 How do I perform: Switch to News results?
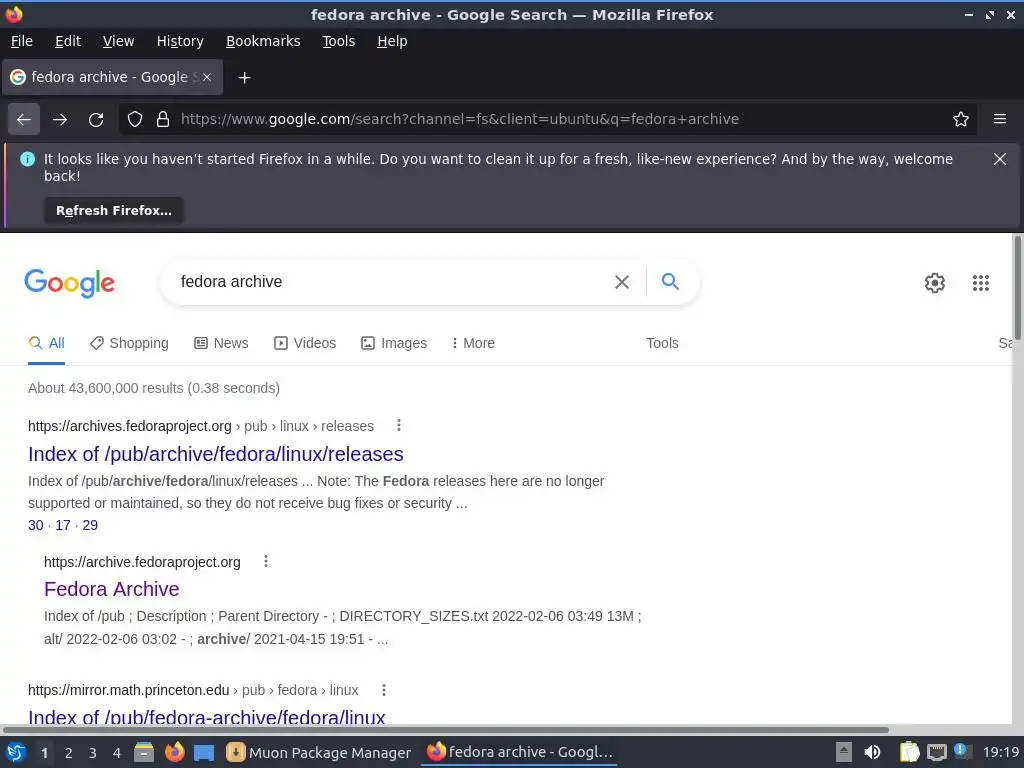coord(221,344)
